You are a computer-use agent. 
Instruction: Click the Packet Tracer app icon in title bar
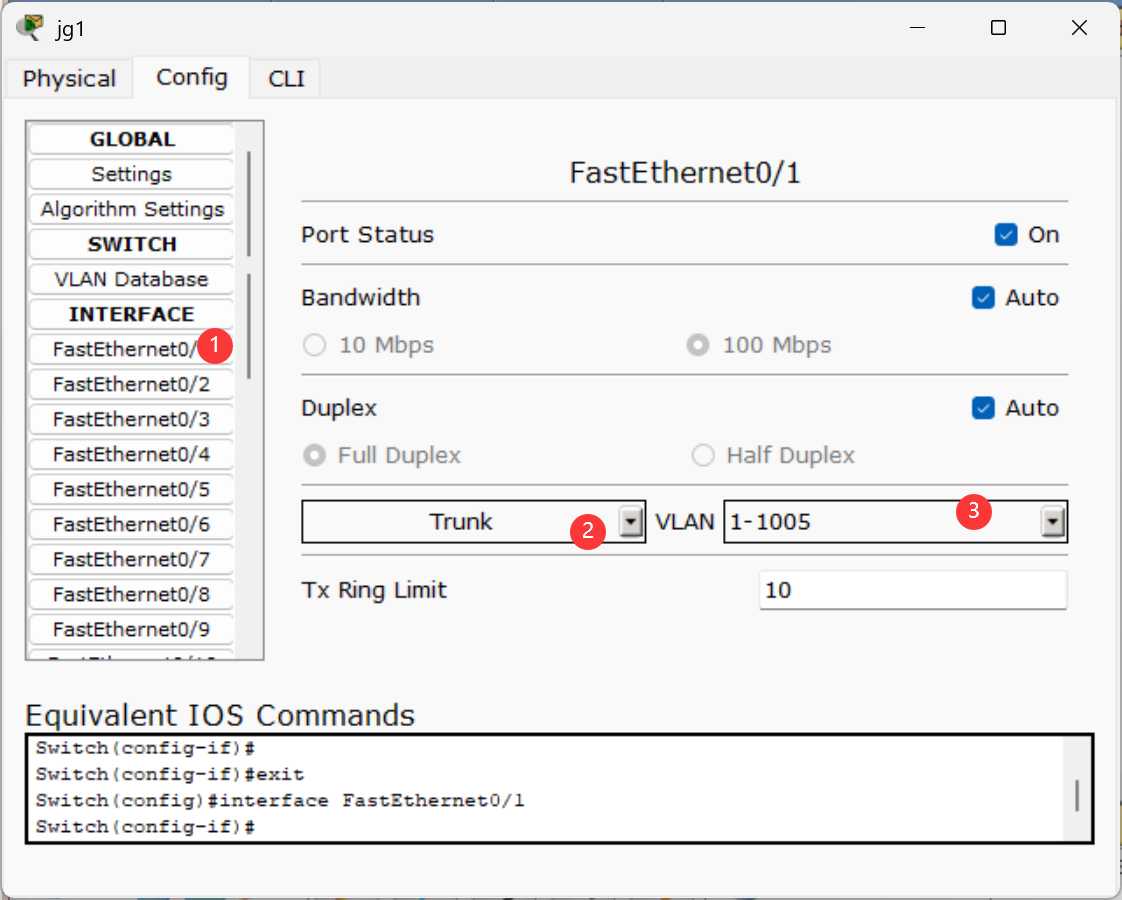[30, 28]
